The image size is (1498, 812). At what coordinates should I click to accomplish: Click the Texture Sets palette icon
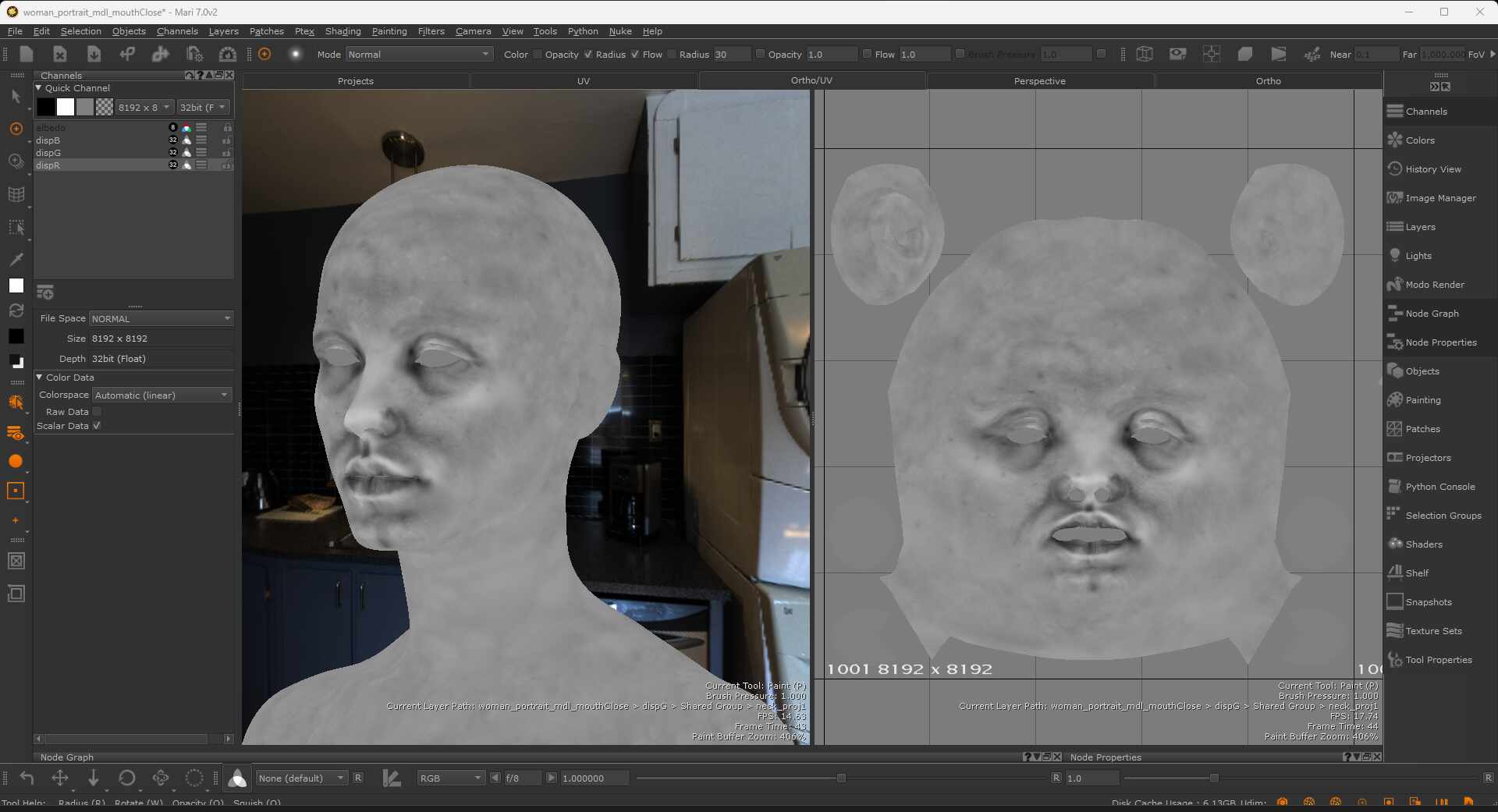[x=1395, y=631]
